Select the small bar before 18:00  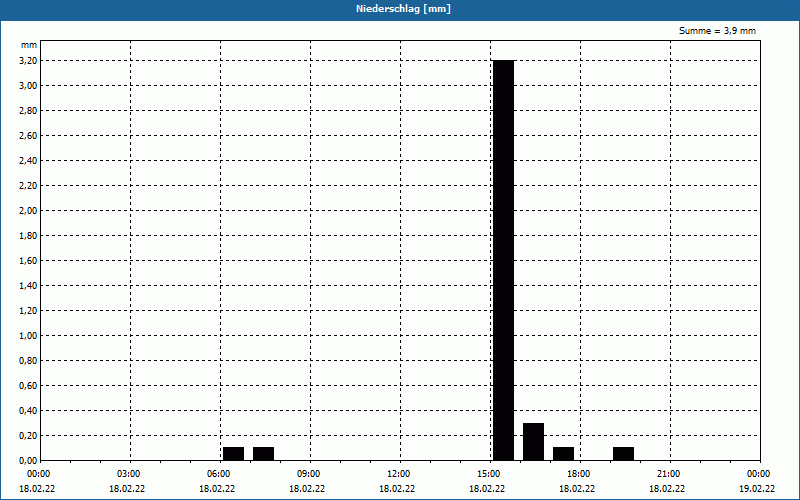click(x=563, y=454)
